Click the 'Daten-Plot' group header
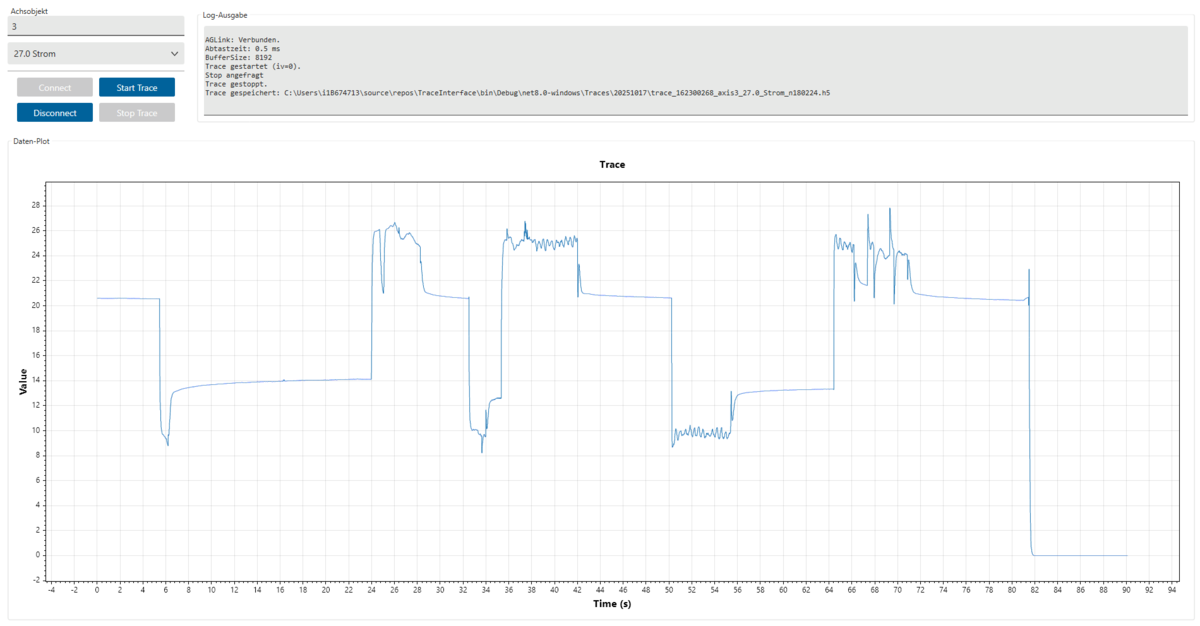Image resolution: width=1200 pixels, height=626 pixels. pos(32,141)
